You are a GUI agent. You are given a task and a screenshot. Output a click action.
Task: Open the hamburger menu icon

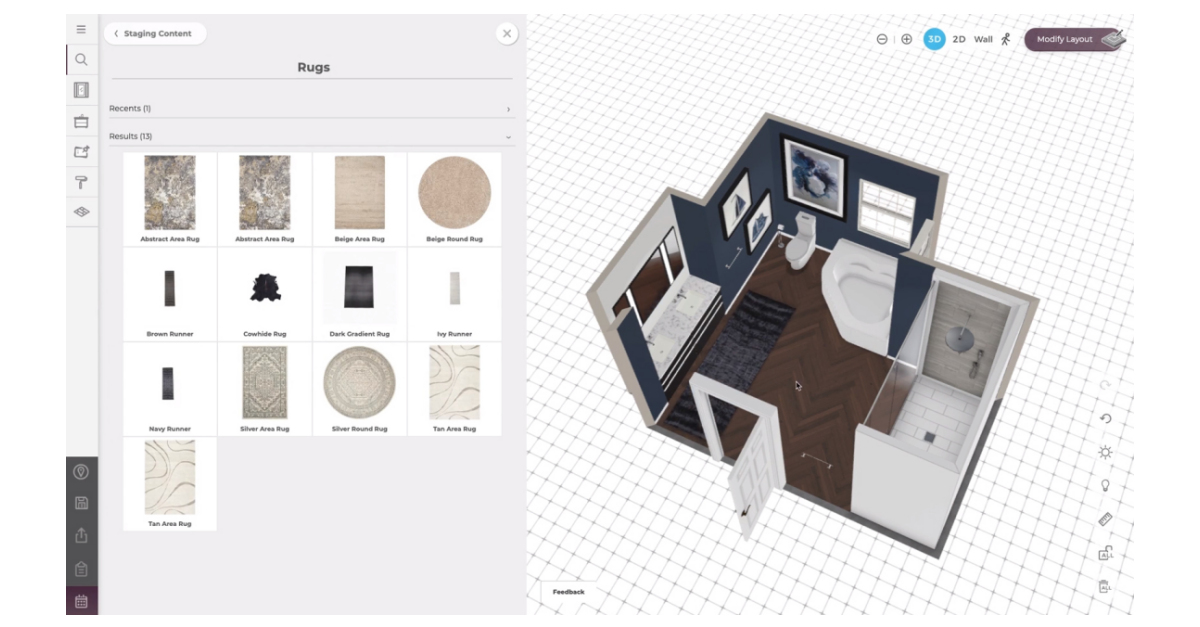pos(81,30)
